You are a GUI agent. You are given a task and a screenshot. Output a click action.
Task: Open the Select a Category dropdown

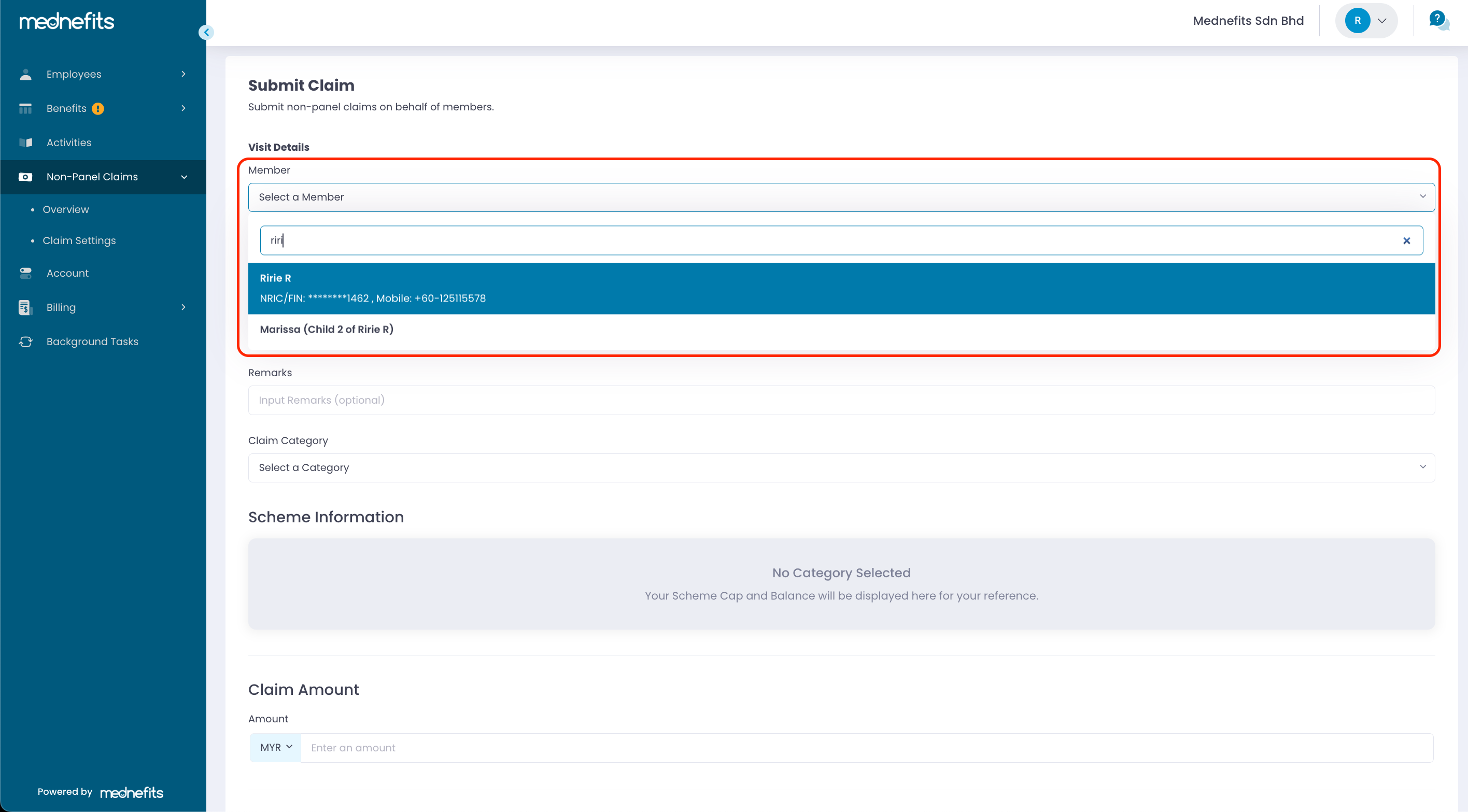(x=841, y=467)
